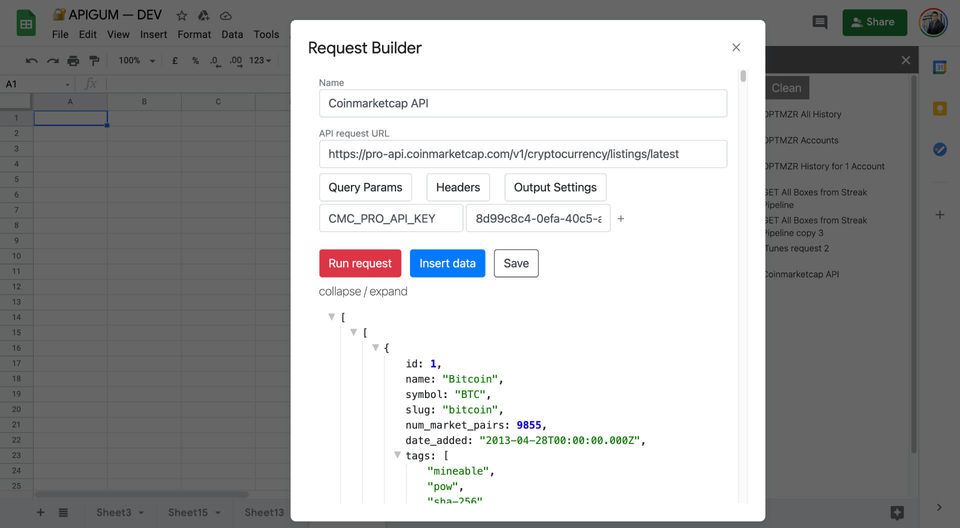Open Tasks side panel icon

tap(940, 149)
